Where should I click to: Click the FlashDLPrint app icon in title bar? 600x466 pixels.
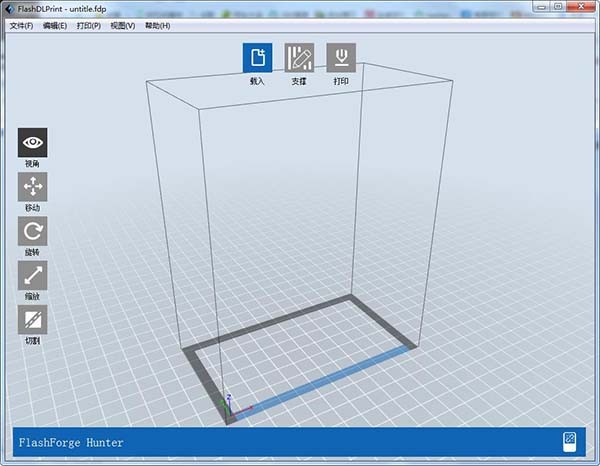9,8
